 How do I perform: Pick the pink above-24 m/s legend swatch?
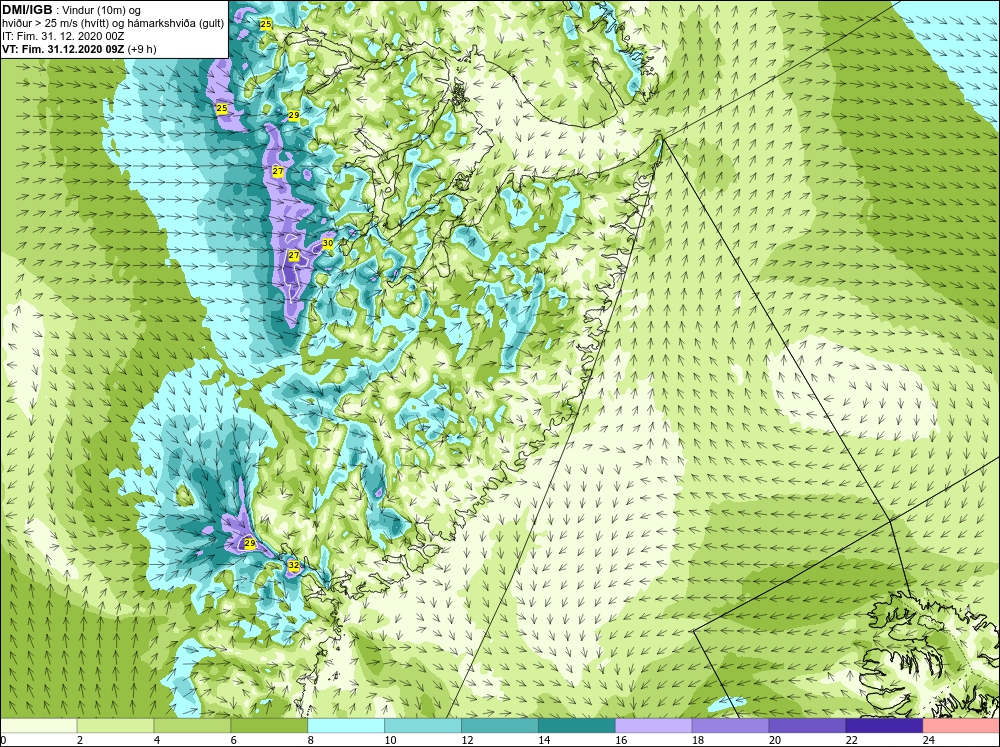[x=961, y=725]
